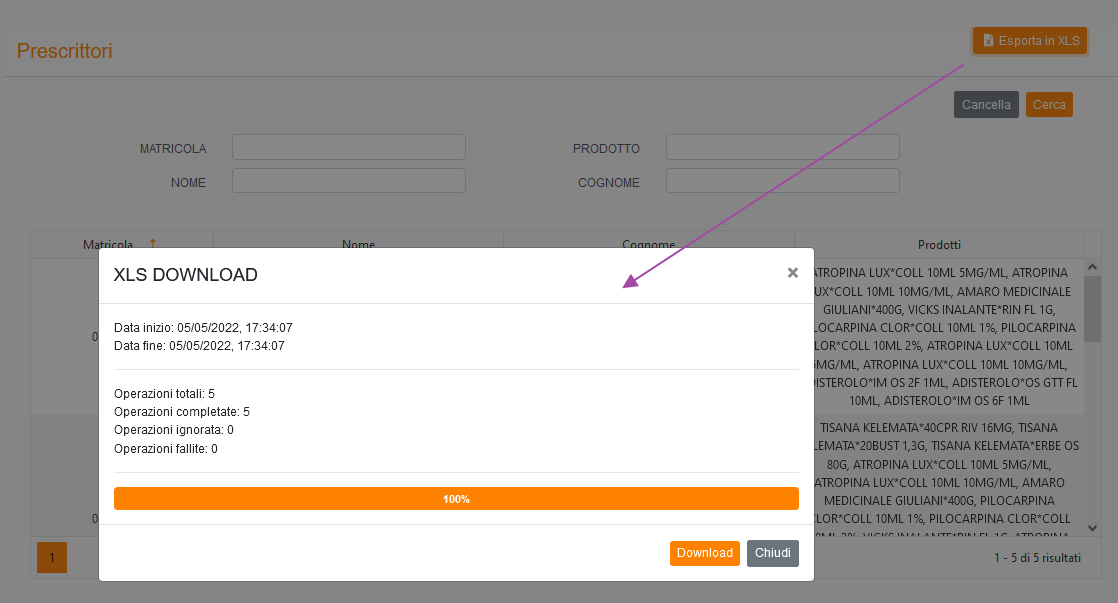The height and width of the screenshot is (603, 1118).
Task: Click the 100% orange progress bar
Action: (x=456, y=499)
